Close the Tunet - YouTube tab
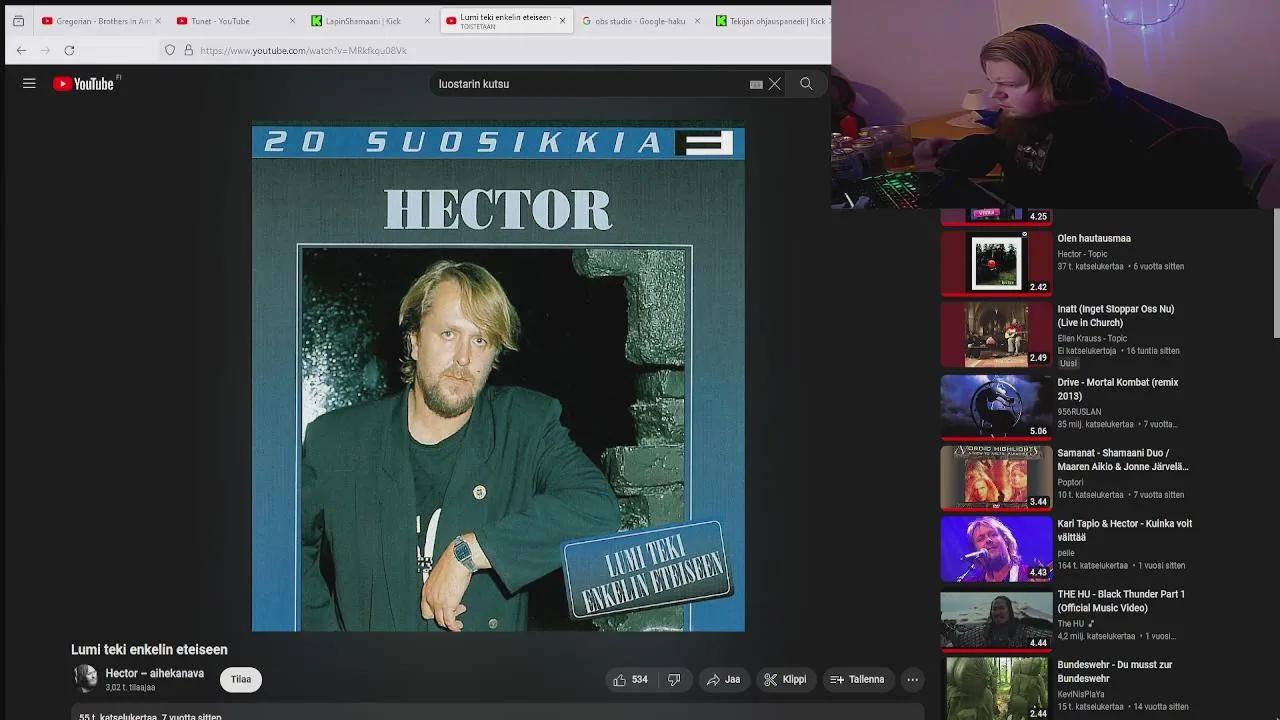The width and height of the screenshot is (1280, 720). 292,21
